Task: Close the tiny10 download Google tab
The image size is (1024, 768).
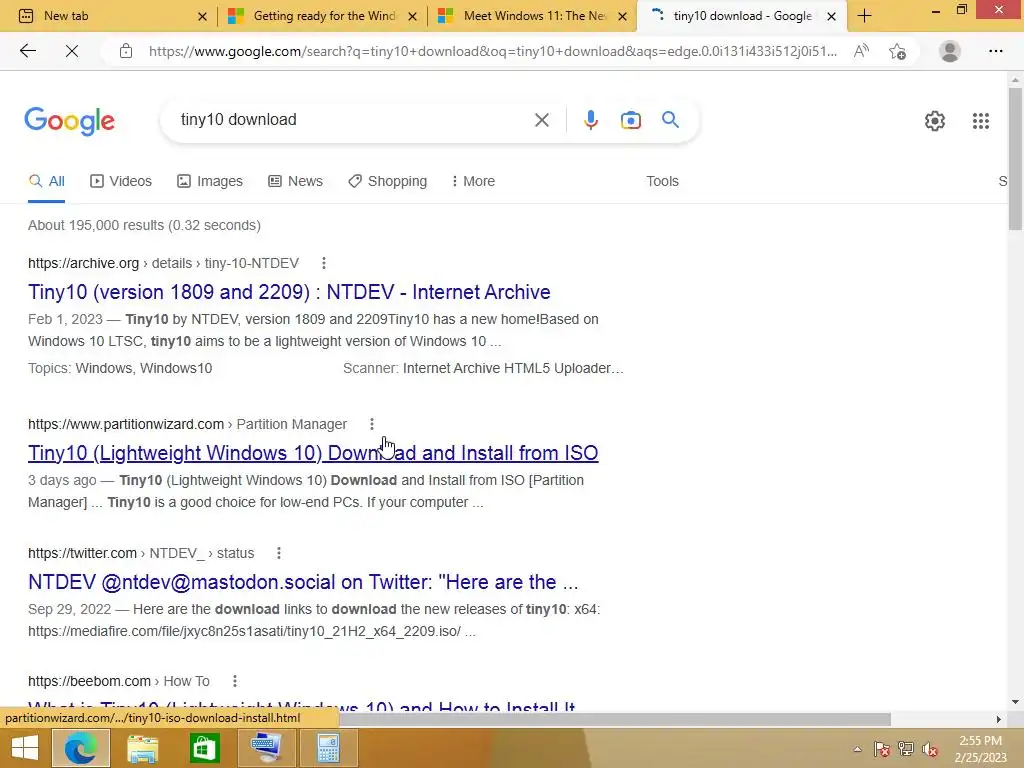Action: pyautogui.click(x=831, y=16)
